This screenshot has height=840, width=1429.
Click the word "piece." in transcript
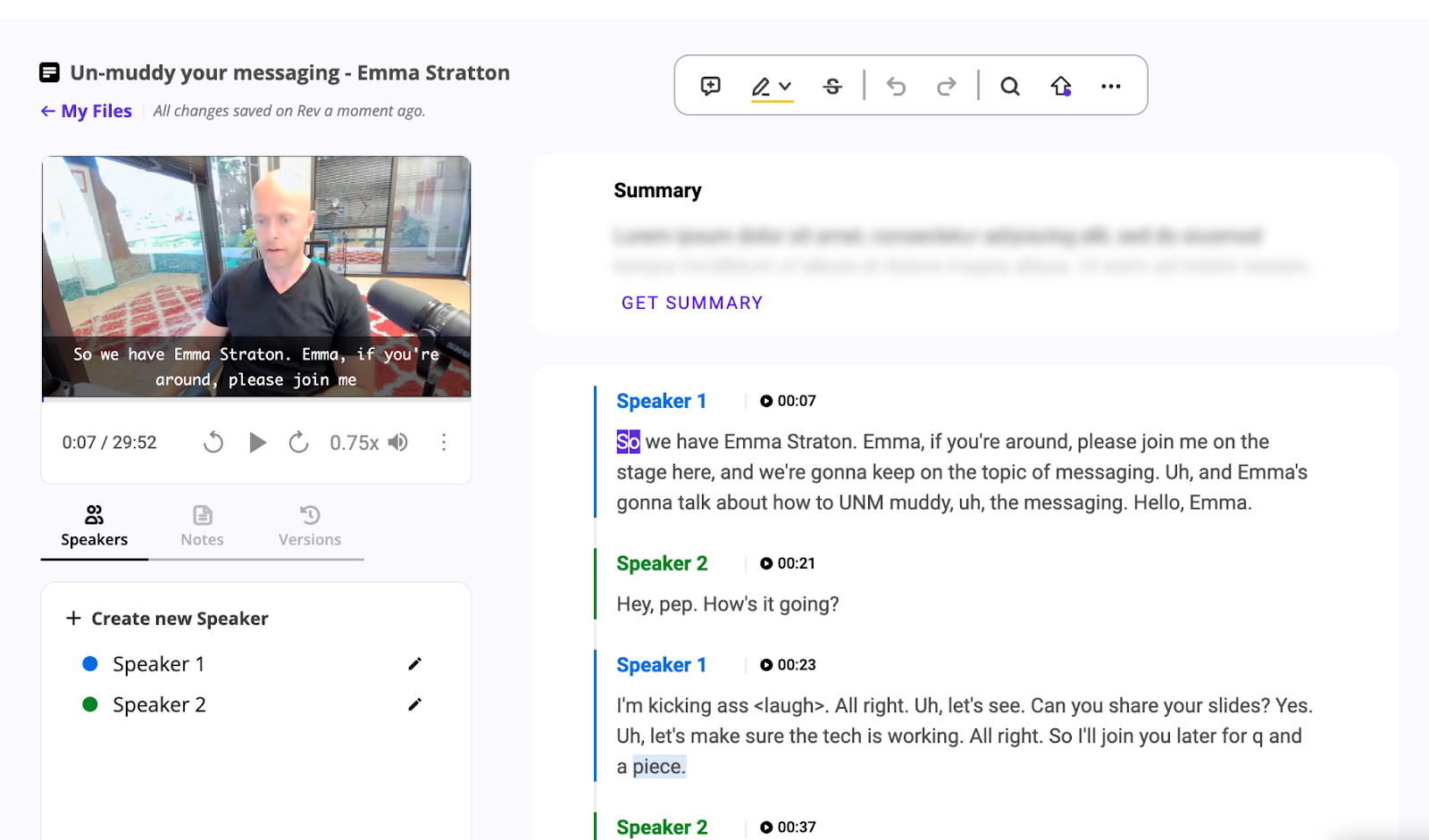pos(659,767)
